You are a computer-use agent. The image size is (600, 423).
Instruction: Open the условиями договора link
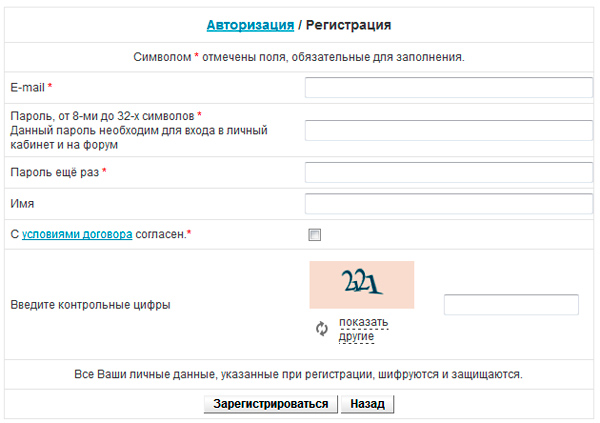77,235
